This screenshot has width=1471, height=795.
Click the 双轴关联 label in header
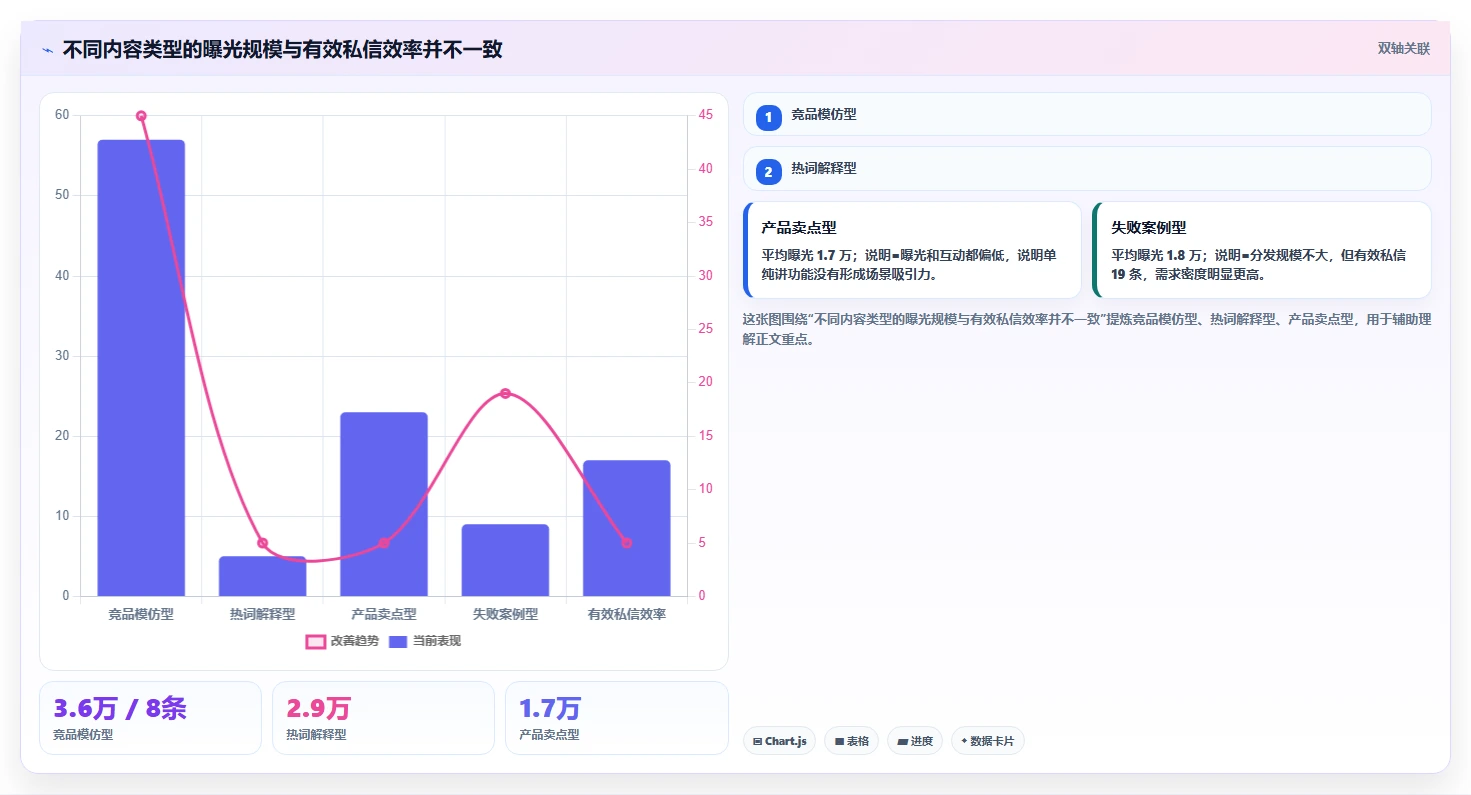pyautogui.click(x=1403, y=49)
